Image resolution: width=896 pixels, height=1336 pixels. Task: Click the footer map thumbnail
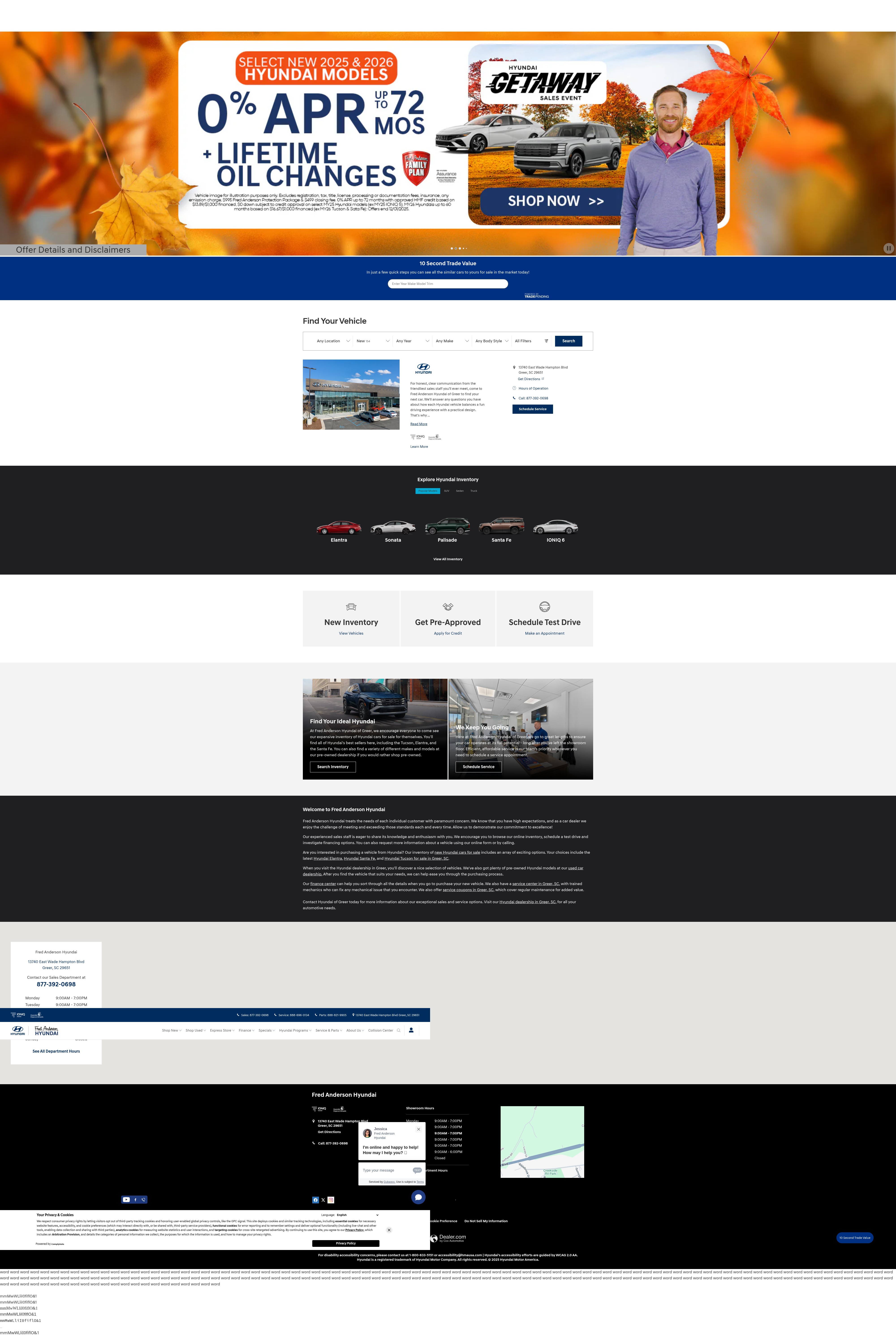click(542, 1142)
